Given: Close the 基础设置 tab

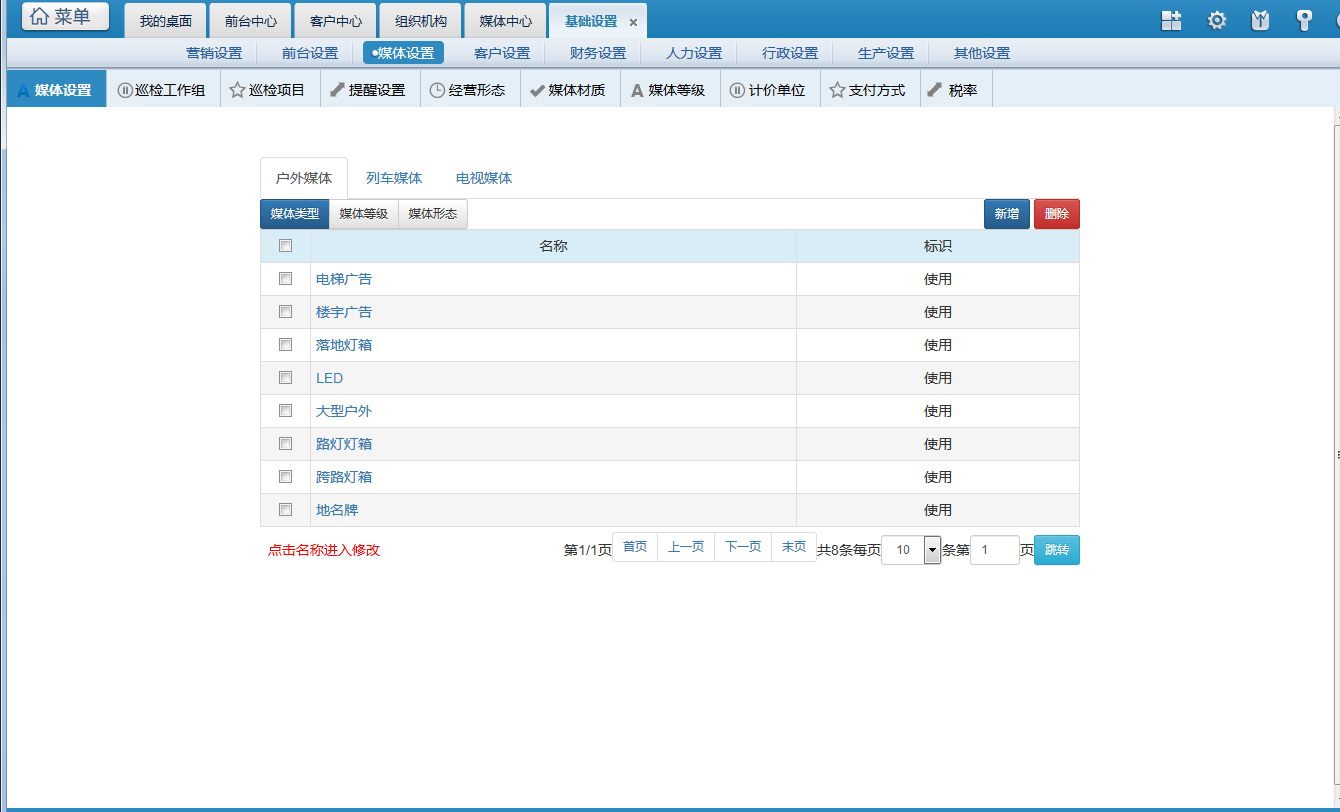Looking at the screenshot, I should coord(633,22).
